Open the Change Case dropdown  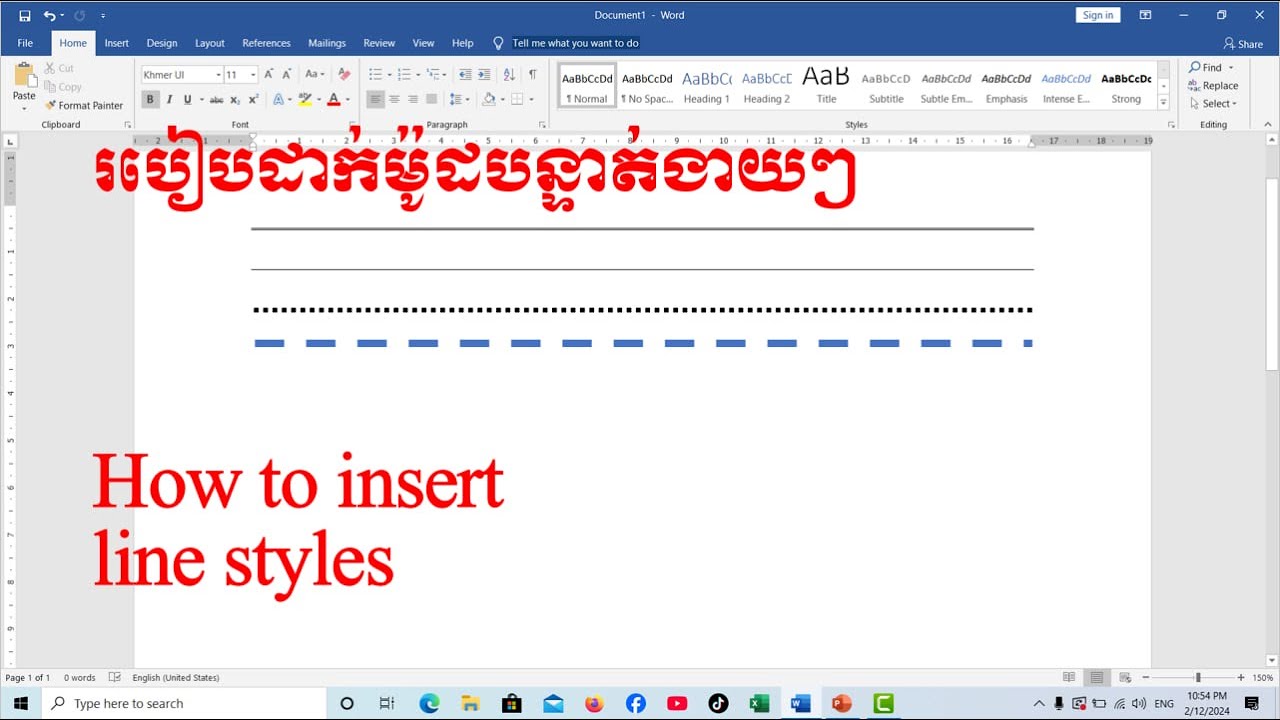click(x=315, y=74)
